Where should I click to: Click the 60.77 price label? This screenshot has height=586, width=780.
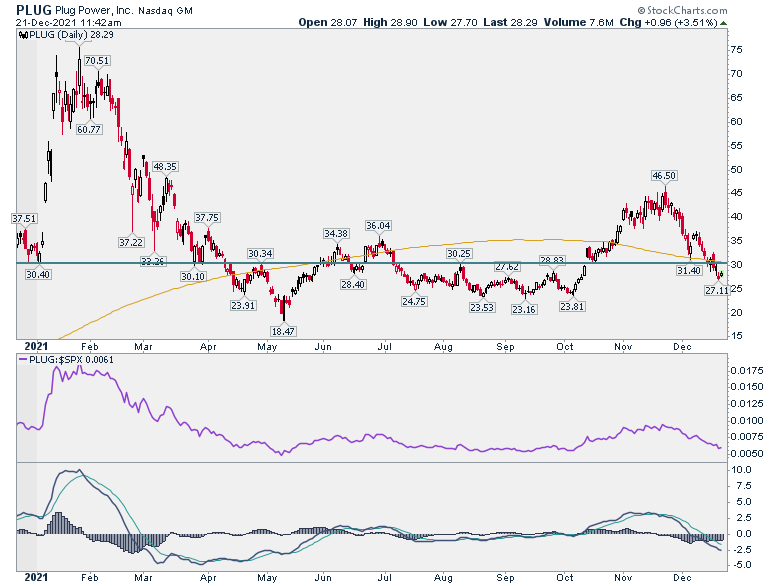89,129
